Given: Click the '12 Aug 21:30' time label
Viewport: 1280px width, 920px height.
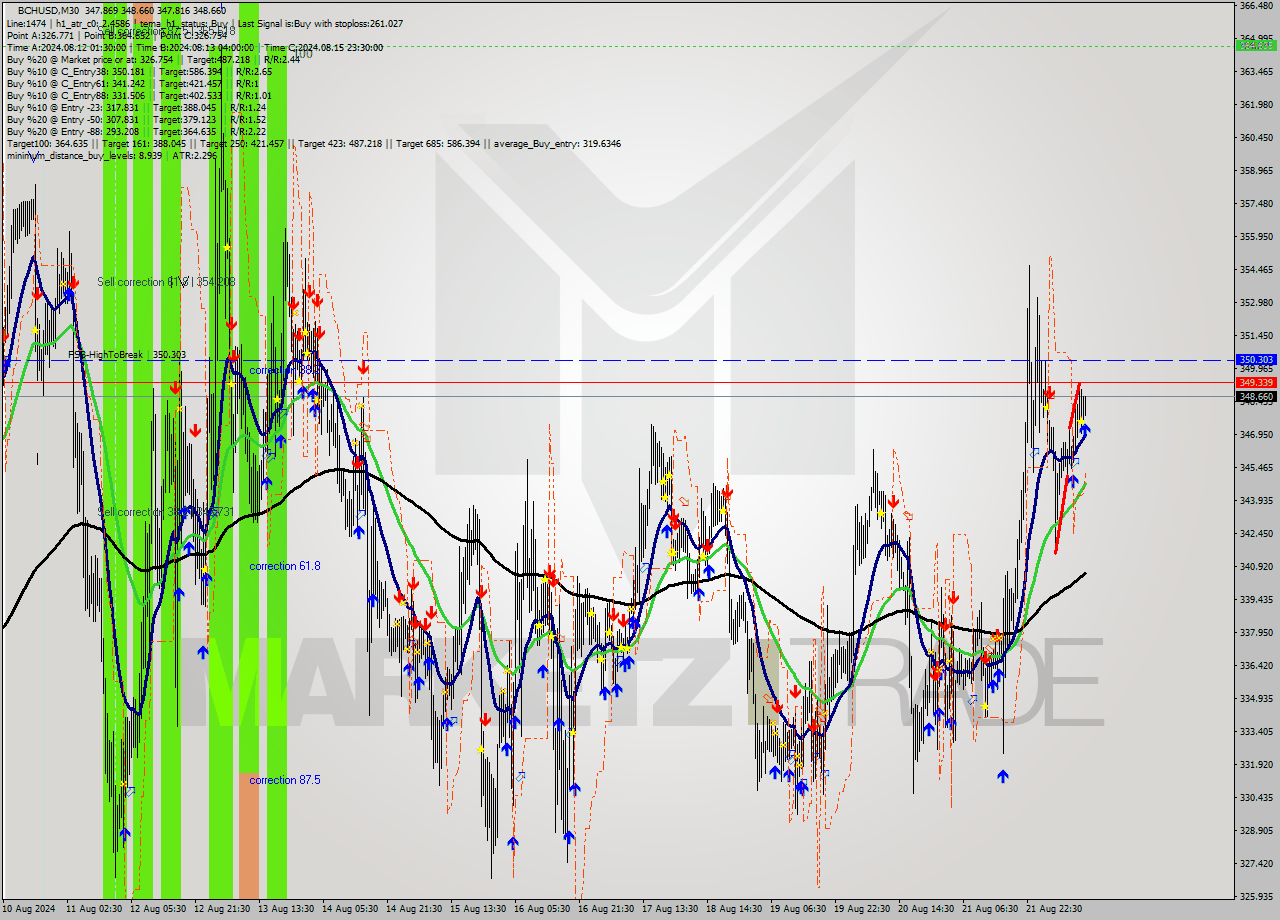Looking at the screenshot, I should [222, 909].
